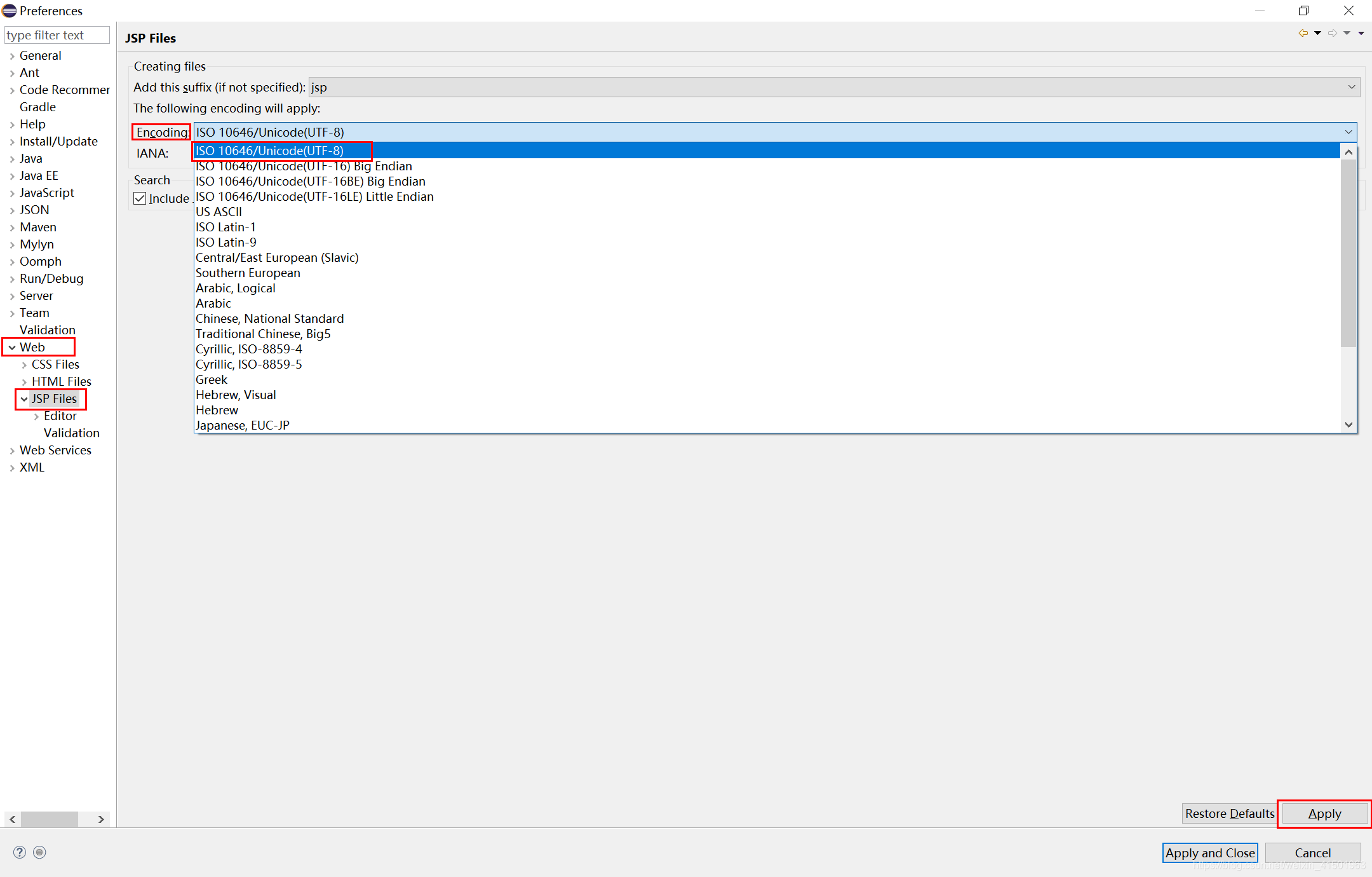Screen dimensions: 1372x877
Task: Click the tree horizontal scrollbar thumb
Action: 50,819
